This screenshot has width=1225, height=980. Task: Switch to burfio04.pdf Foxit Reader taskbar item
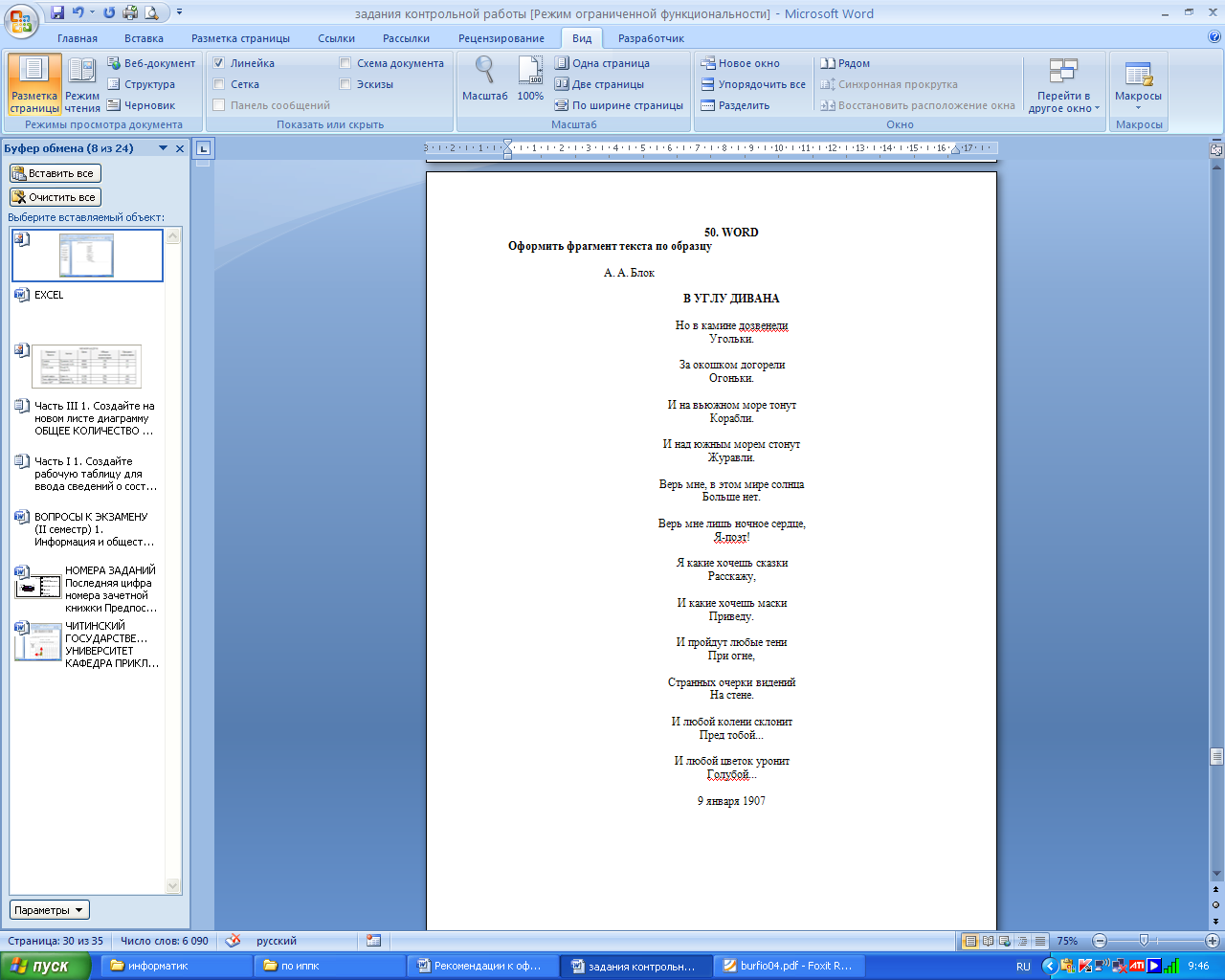tap(790, 966)
